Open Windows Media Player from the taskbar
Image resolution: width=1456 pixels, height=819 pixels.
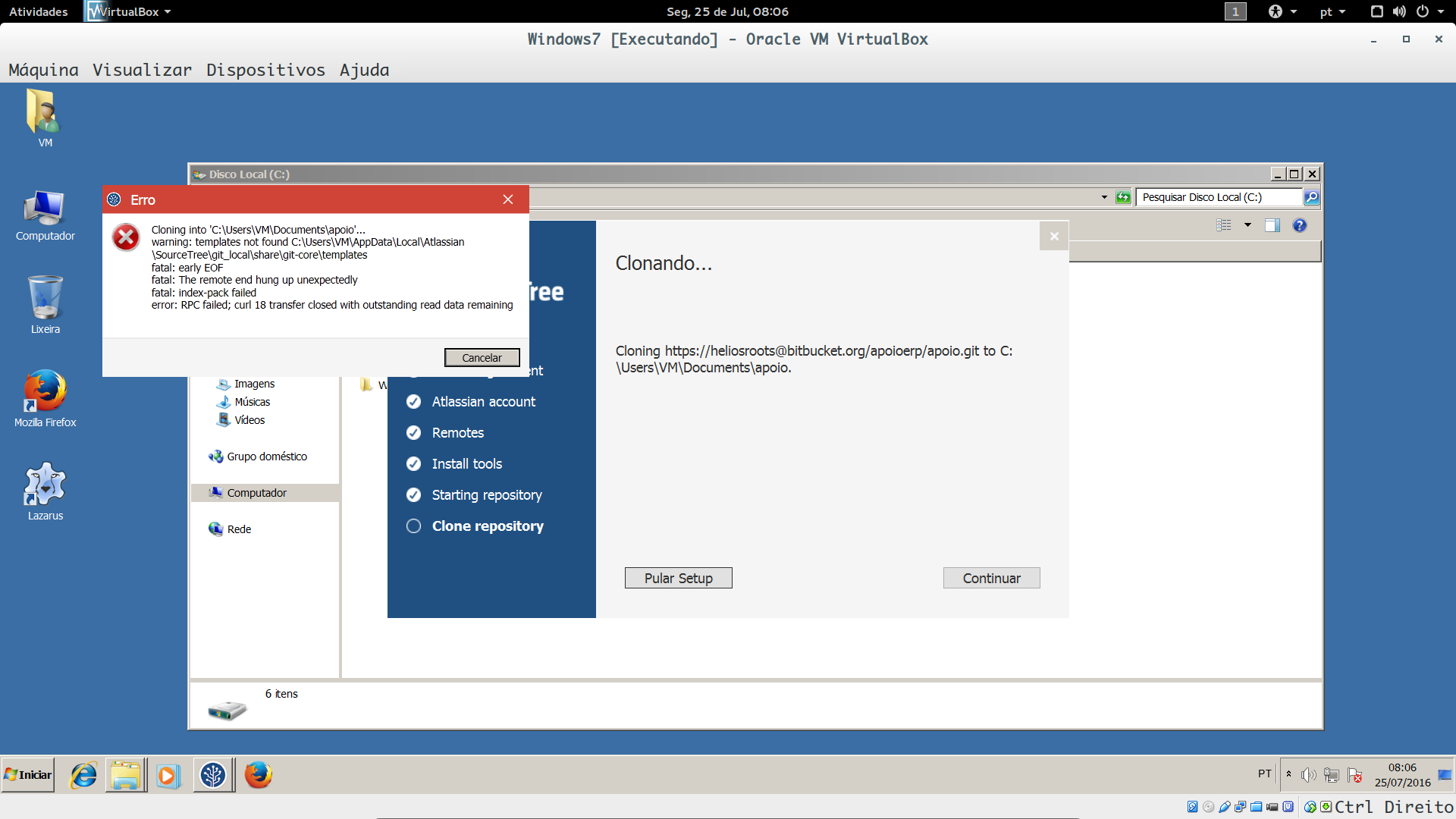pyautogui.click(x=168, y=775)
